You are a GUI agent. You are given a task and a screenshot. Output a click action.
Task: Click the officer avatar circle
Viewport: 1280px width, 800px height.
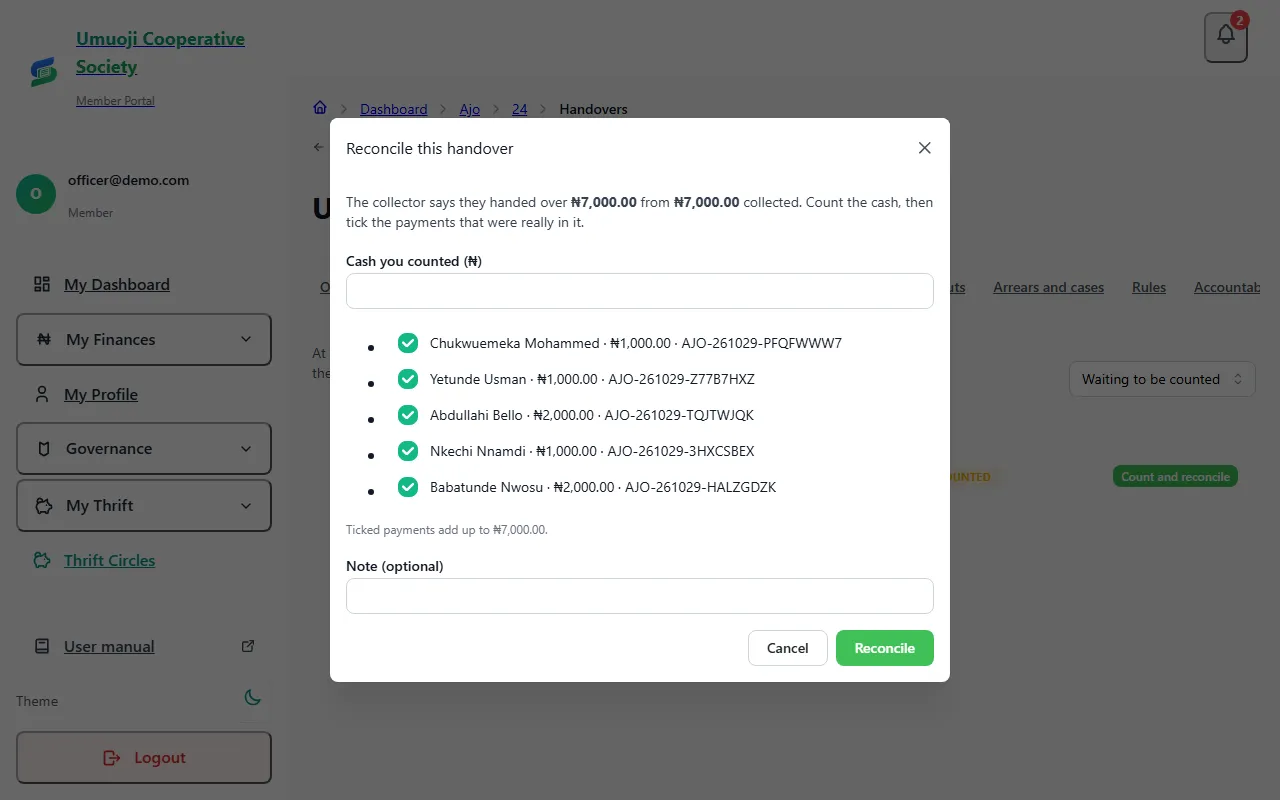36,193
